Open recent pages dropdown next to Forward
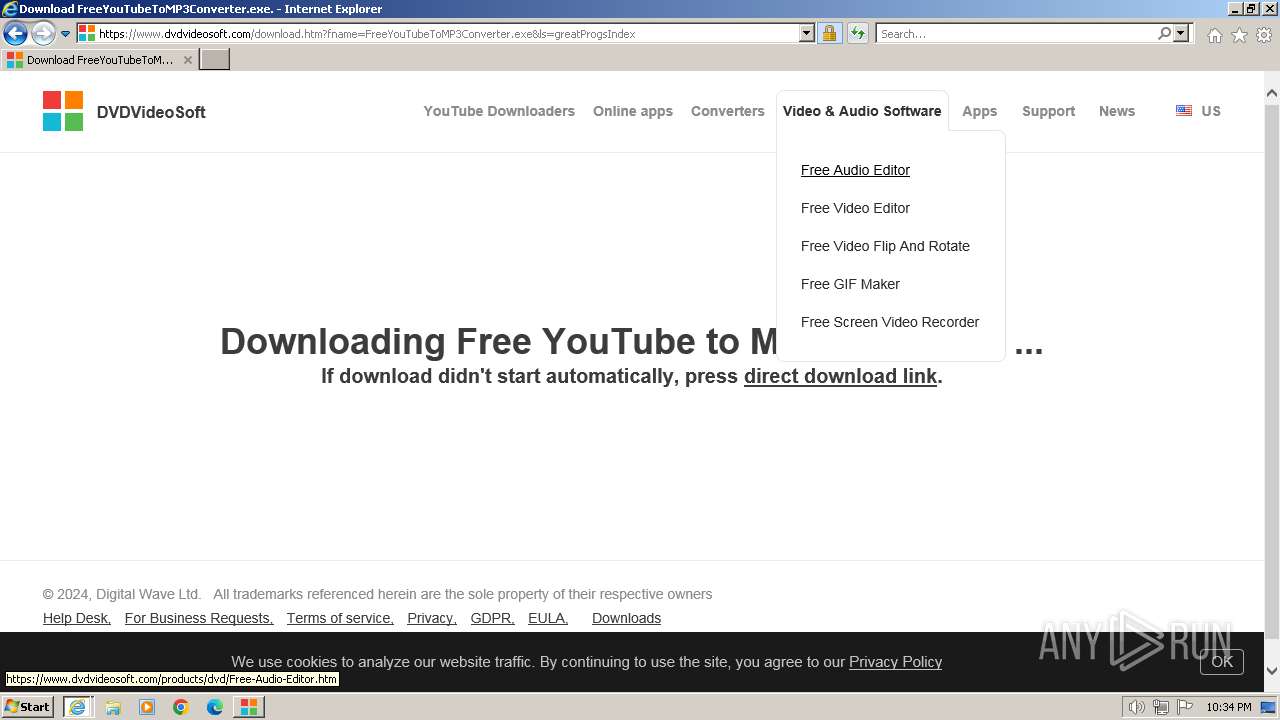Screen dimensions: 1280x720 coord(66,34)
